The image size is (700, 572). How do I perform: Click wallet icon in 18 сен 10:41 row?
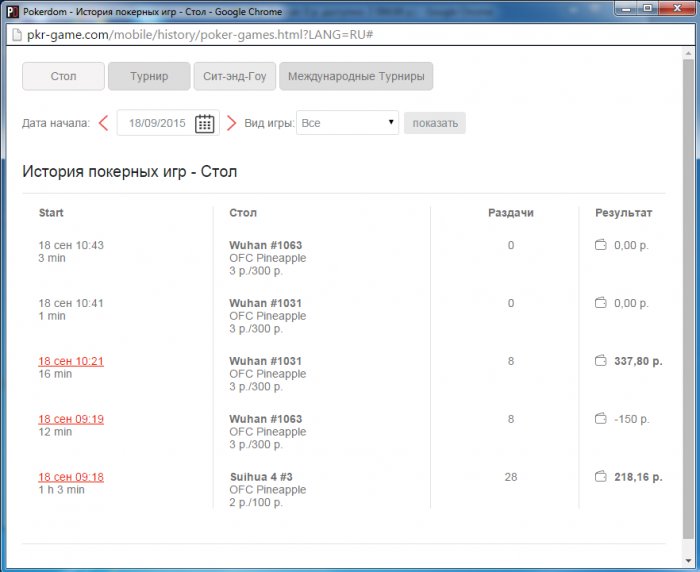click(x=601, y=303)
